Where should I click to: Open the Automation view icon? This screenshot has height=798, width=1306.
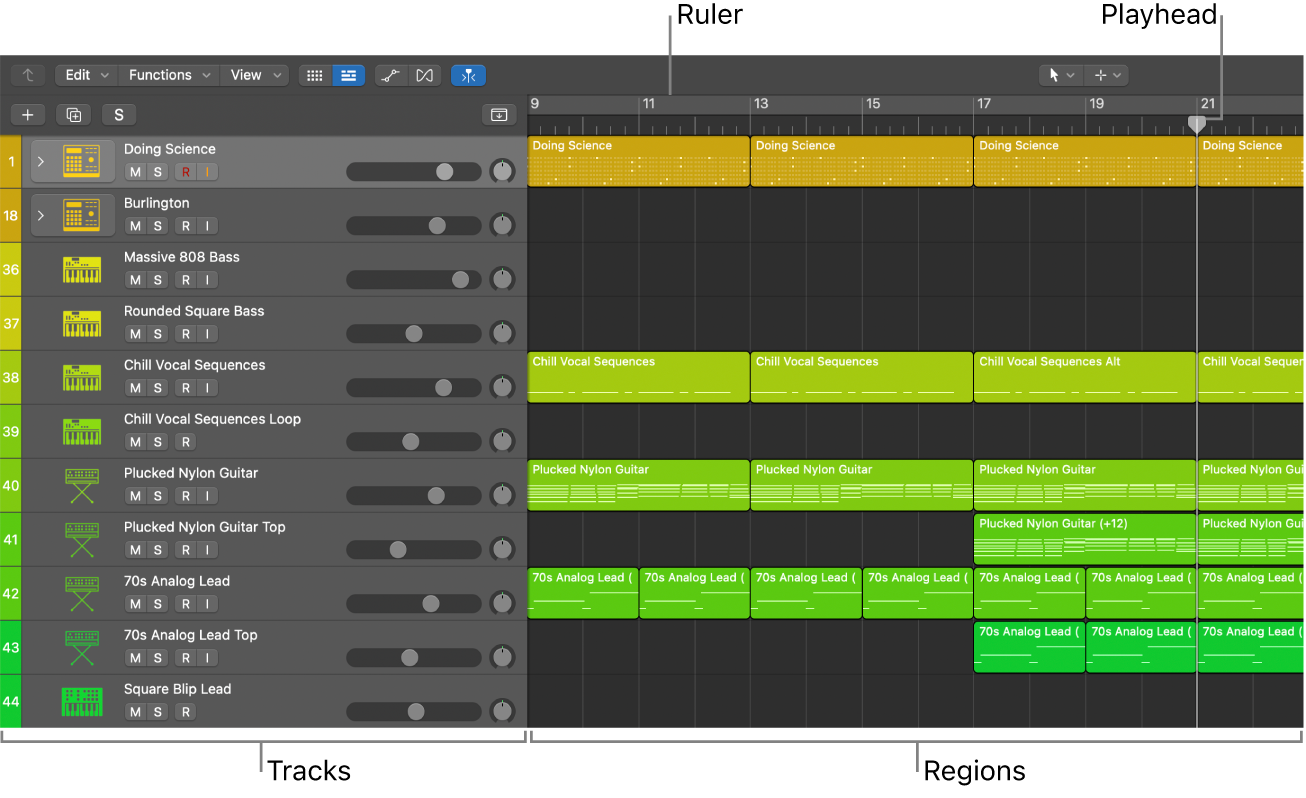(390, 75)
